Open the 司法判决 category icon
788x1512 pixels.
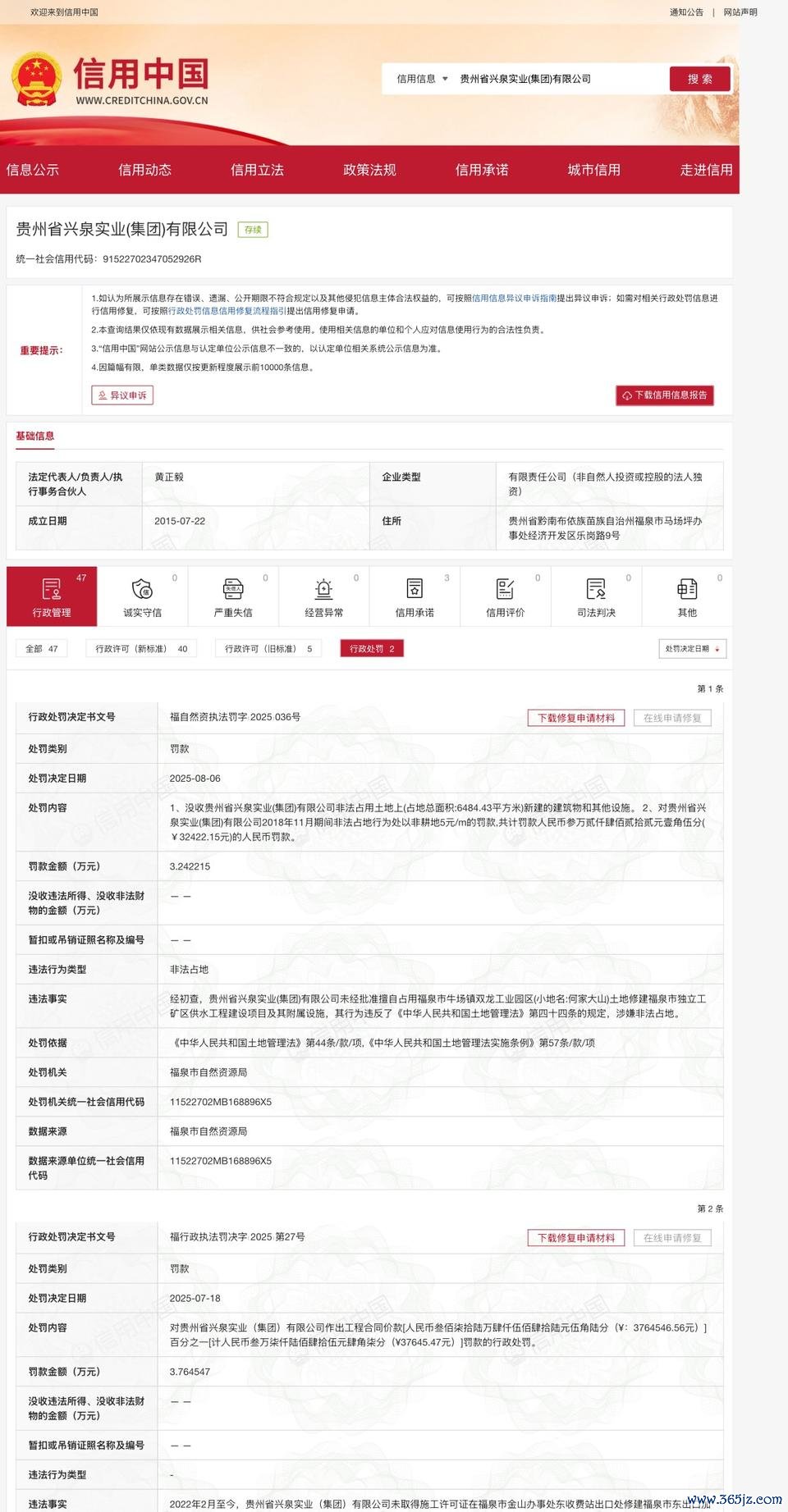pyautogui.click(x=596, y=589)
